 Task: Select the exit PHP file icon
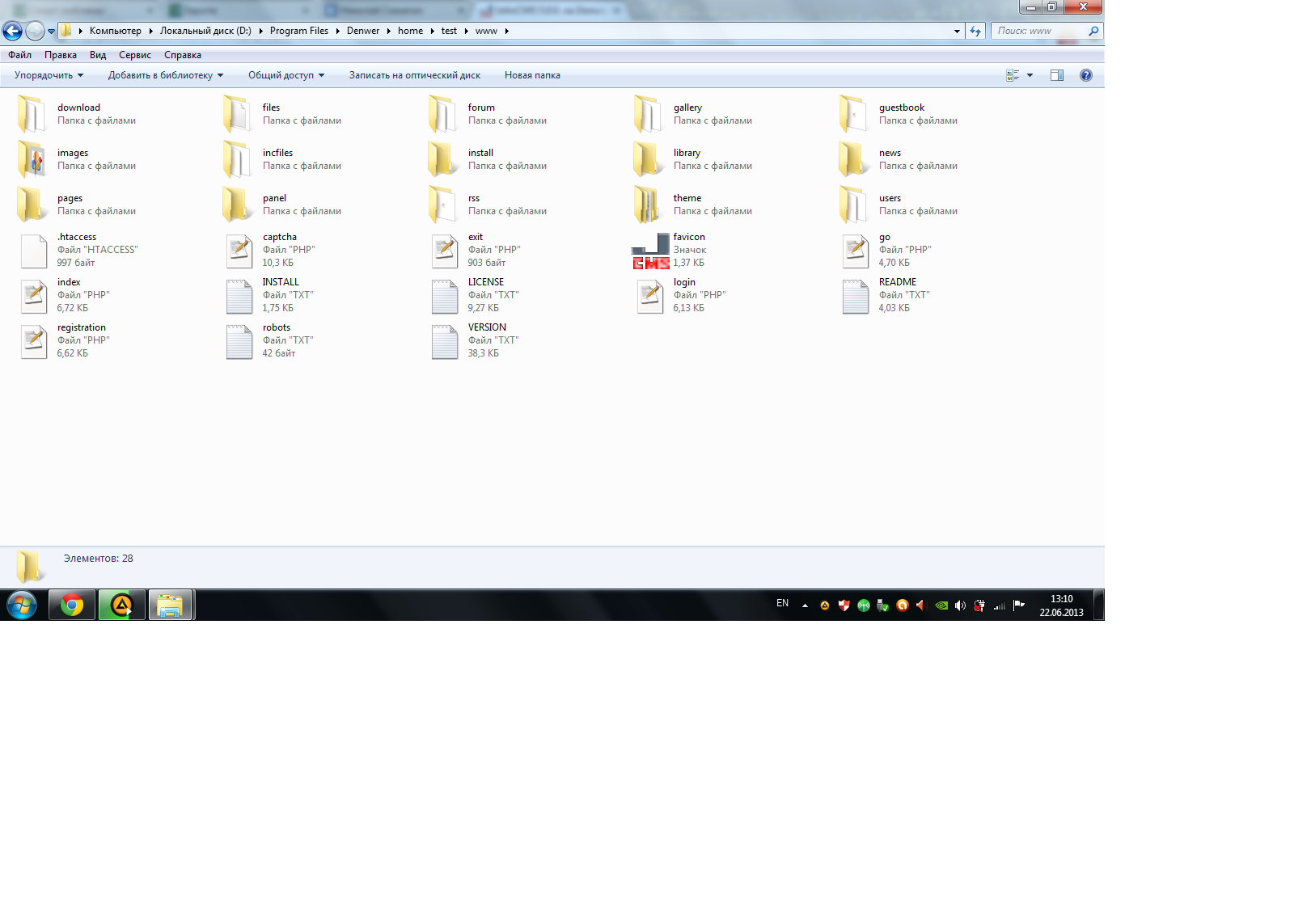coord(445,251)
